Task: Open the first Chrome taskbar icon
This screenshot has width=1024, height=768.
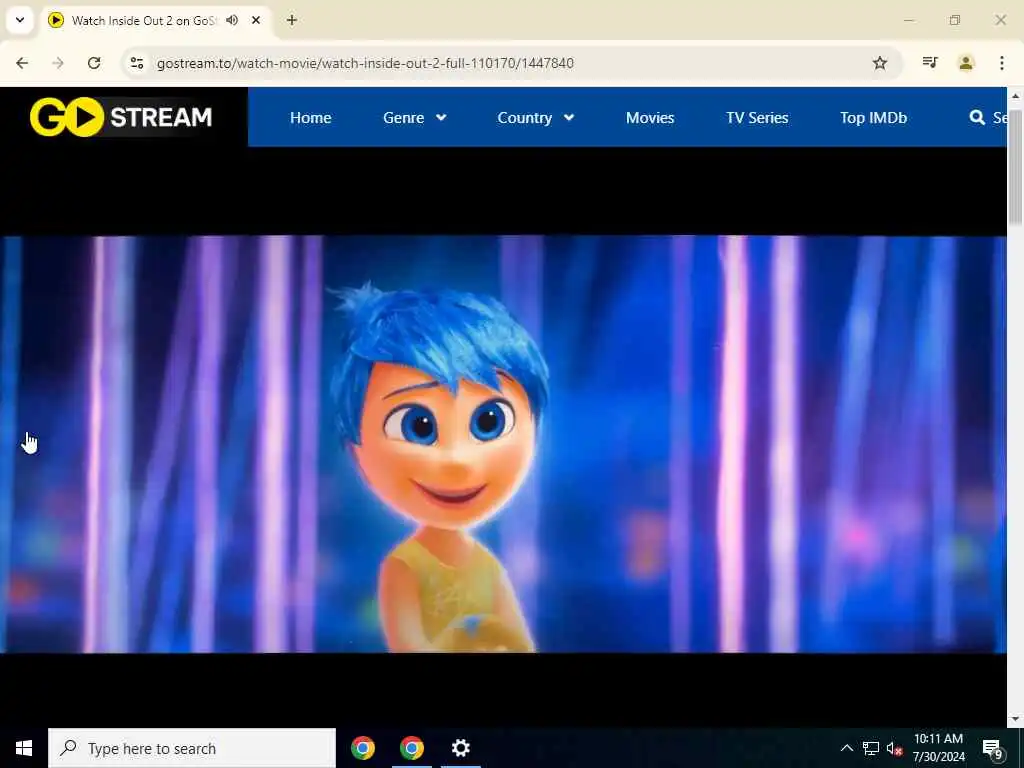Action: tap(363, 748)
